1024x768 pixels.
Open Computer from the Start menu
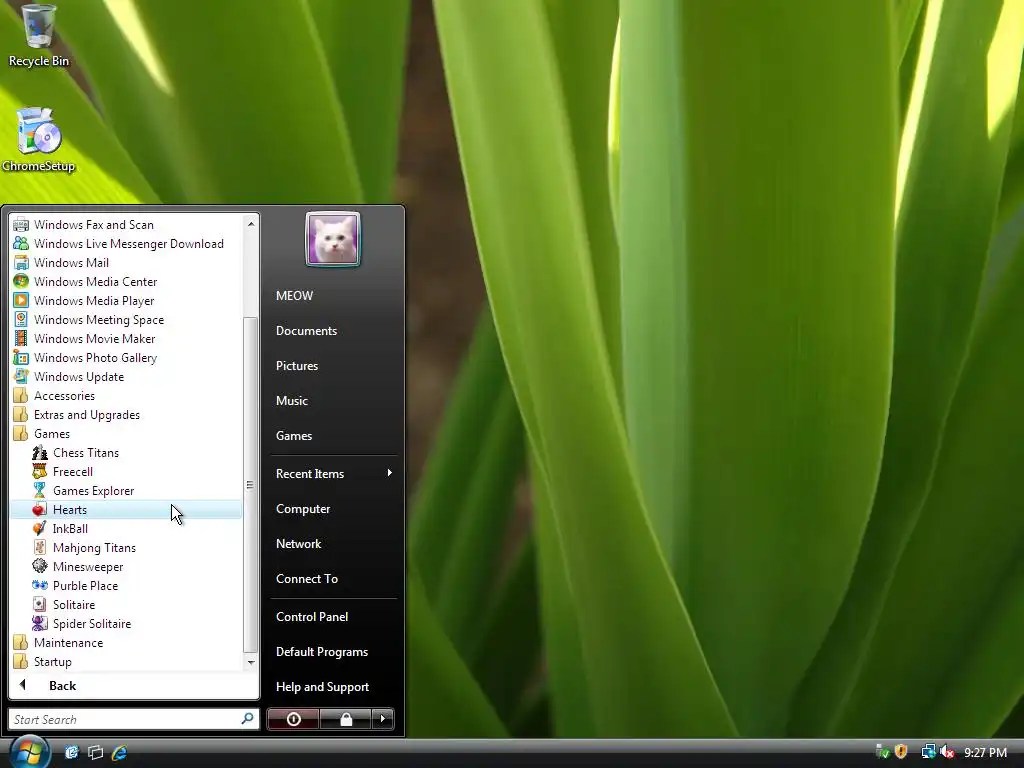(x=303, y=509)
